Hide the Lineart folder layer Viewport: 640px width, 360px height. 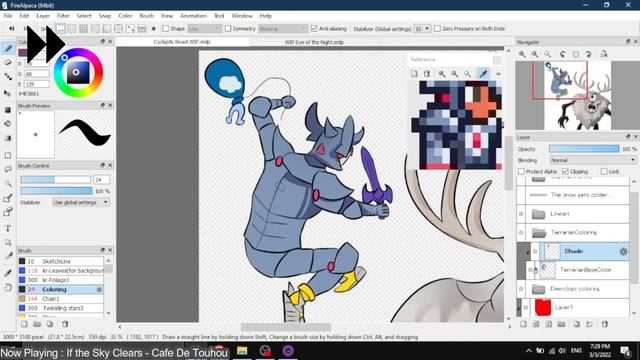[521, 214]
